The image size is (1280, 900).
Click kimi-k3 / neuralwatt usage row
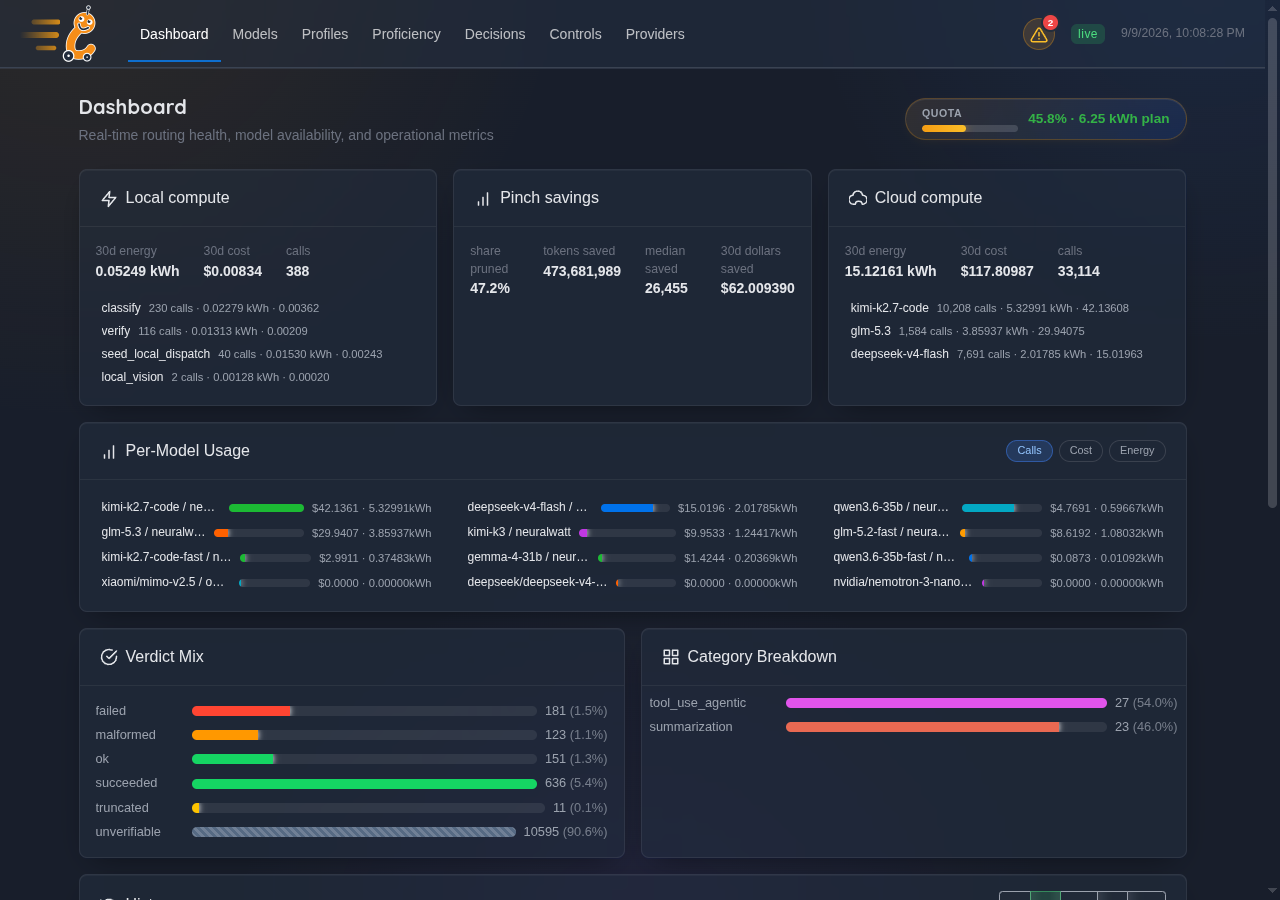coord(632,534)
